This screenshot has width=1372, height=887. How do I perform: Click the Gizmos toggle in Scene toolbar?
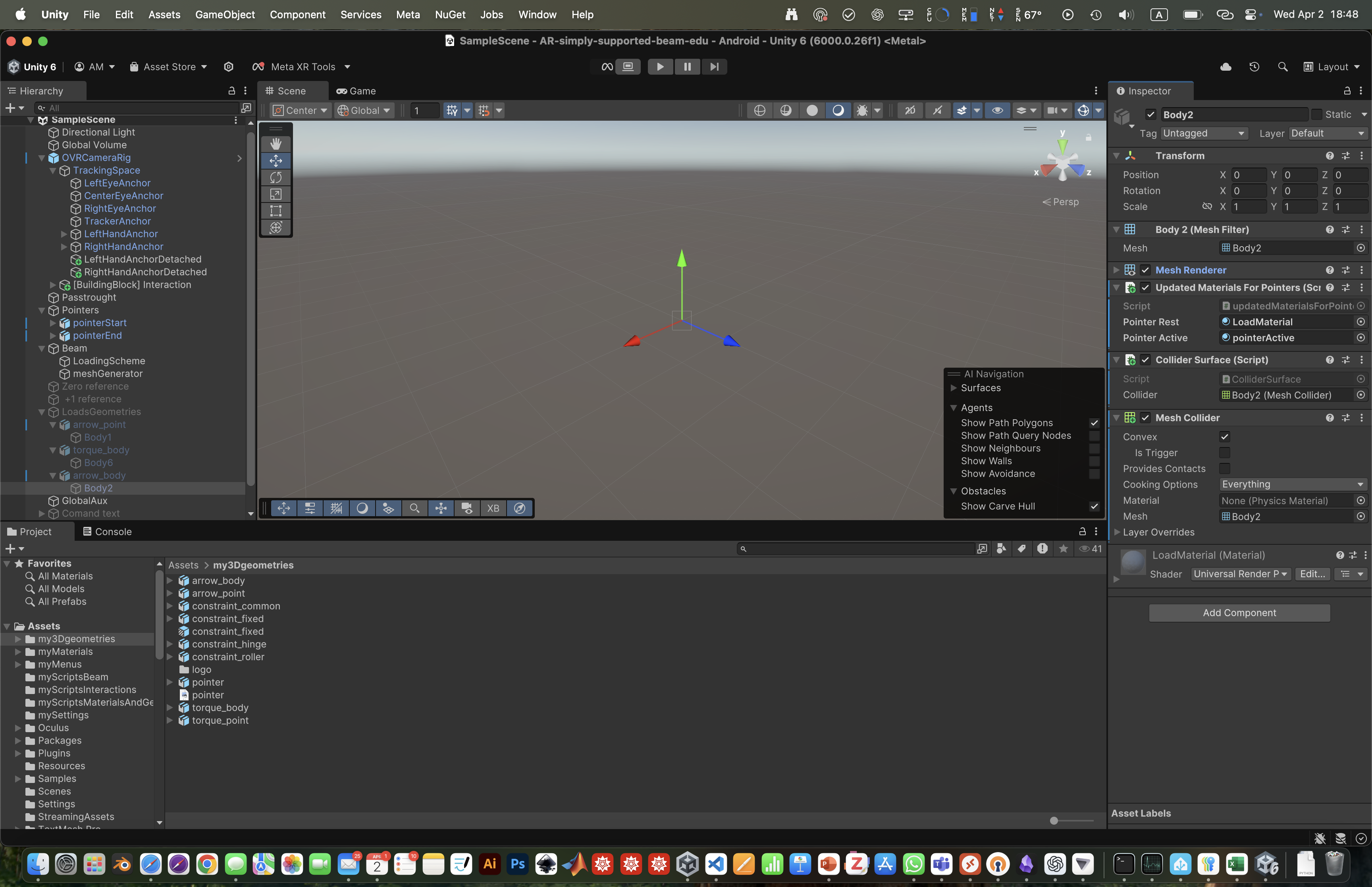tap(1083, 110)
